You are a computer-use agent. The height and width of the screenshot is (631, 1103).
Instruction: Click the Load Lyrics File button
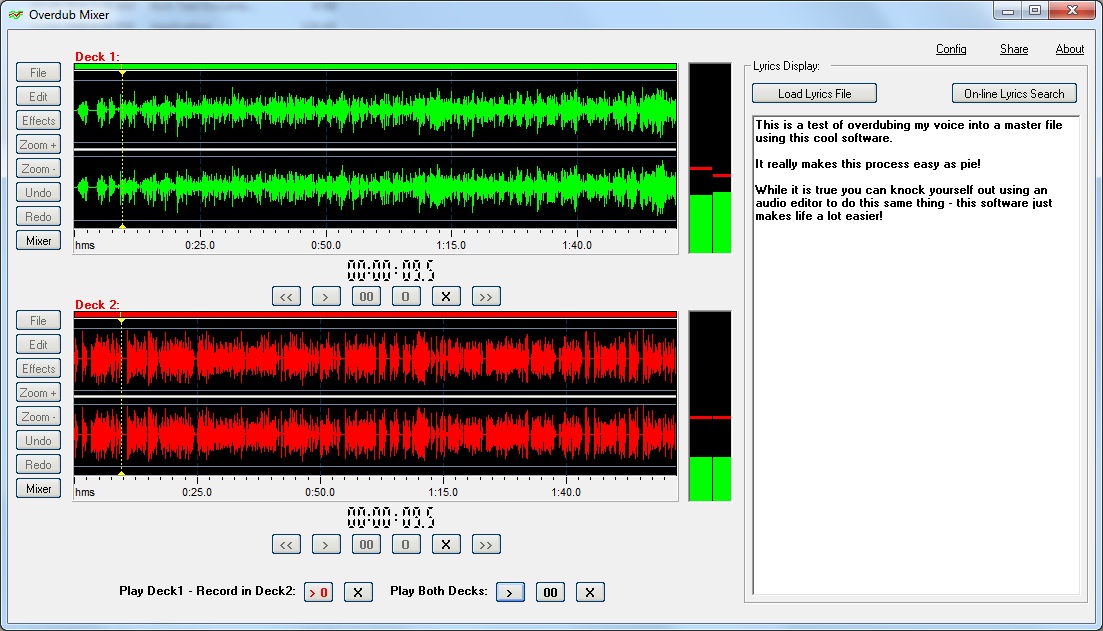tap(814, 93)
